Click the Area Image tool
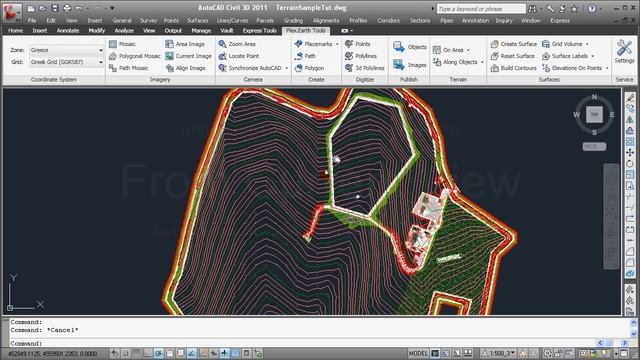Viewport: 640px width, 360px height. [x=185, y=44]
